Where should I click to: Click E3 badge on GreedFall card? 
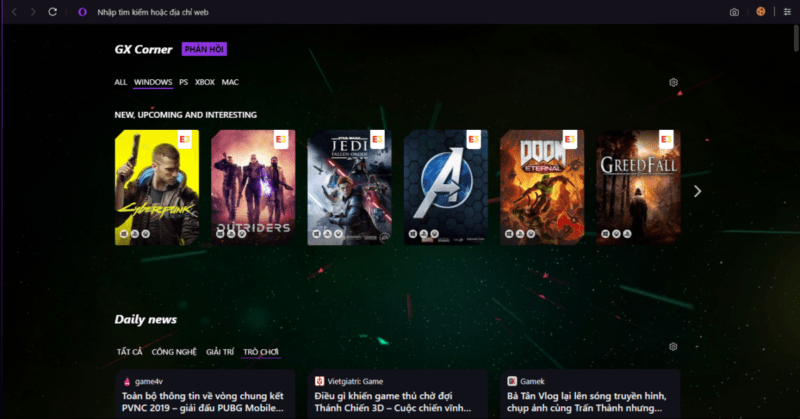tap(666, 139)
